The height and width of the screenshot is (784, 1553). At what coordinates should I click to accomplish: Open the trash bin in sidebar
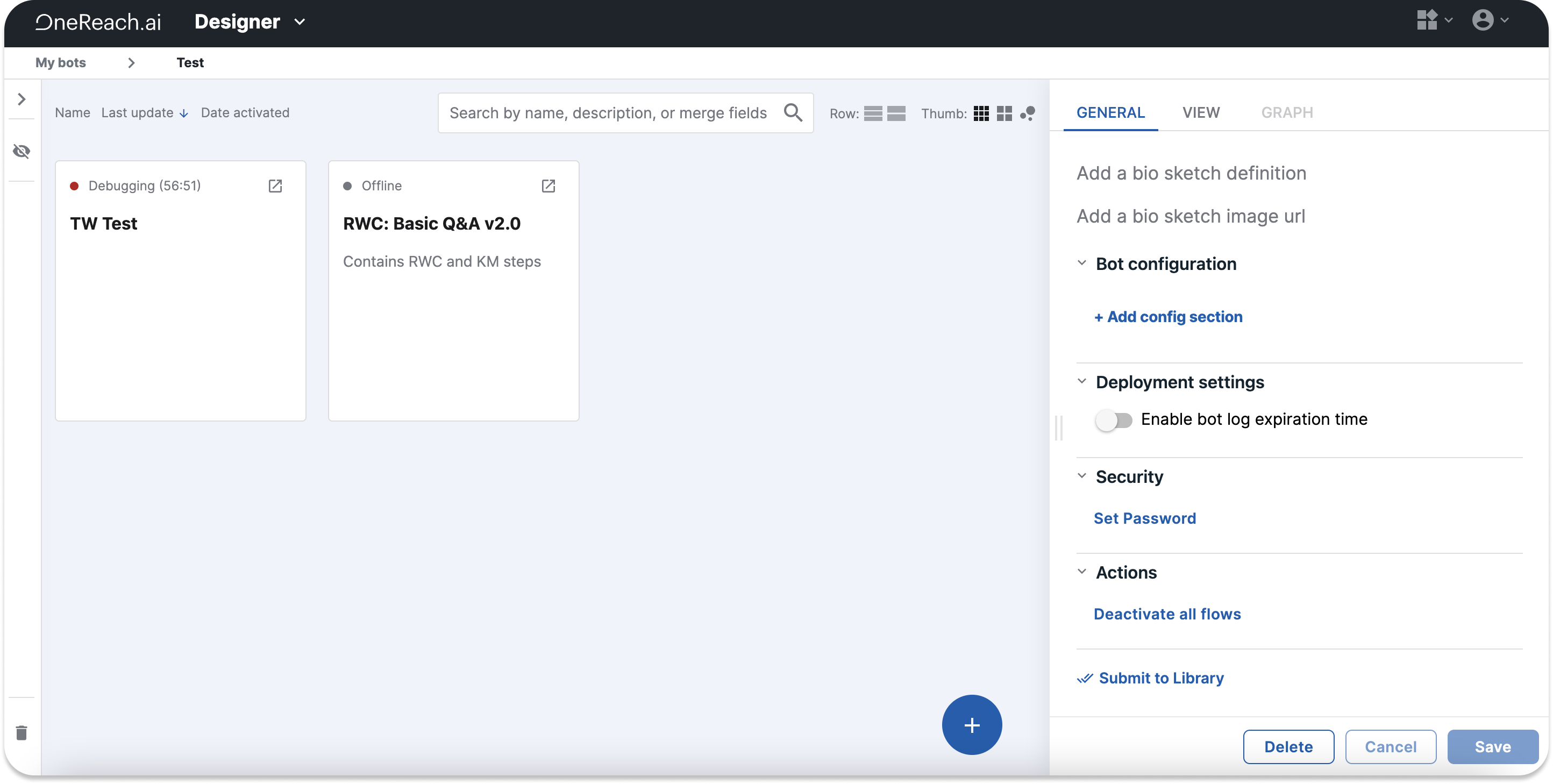[x=22, y=733]
